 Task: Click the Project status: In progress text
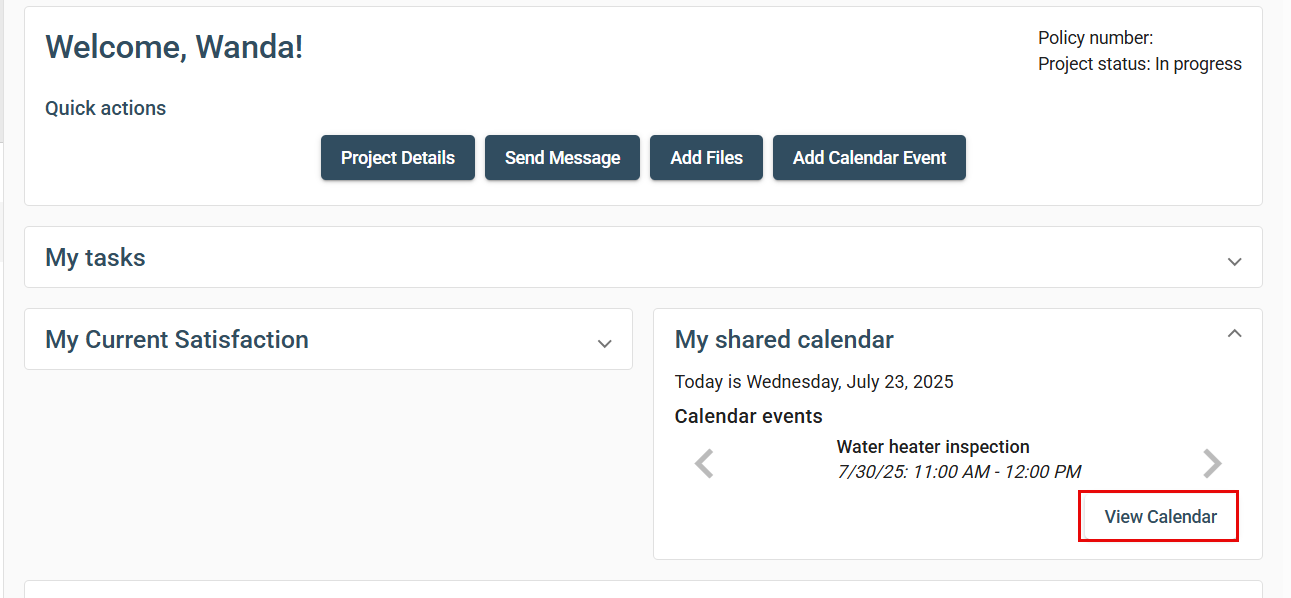coord(1140,64)
